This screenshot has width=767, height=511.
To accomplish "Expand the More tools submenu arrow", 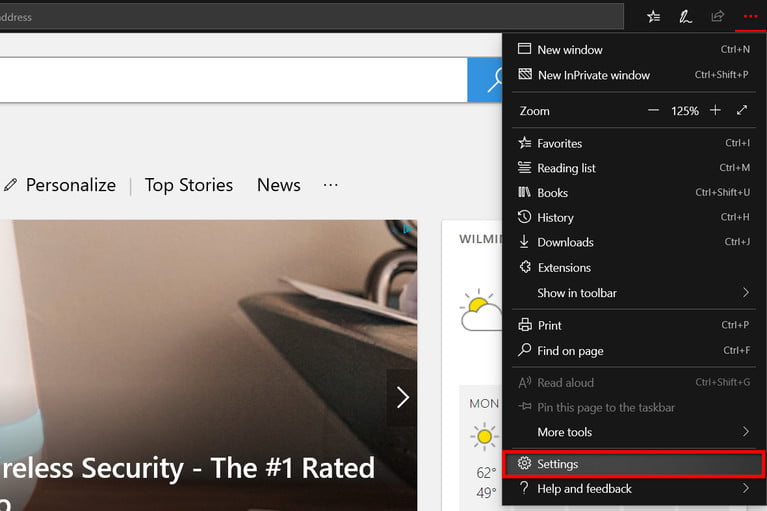I will tap(745, 431).
